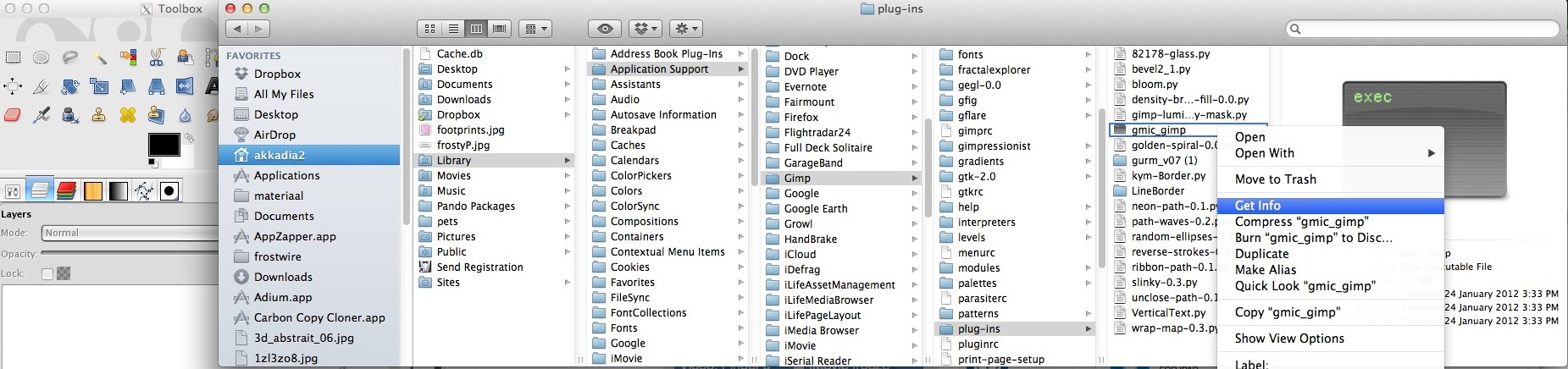Choose Move to Trash in context menu

(1276, 179)
